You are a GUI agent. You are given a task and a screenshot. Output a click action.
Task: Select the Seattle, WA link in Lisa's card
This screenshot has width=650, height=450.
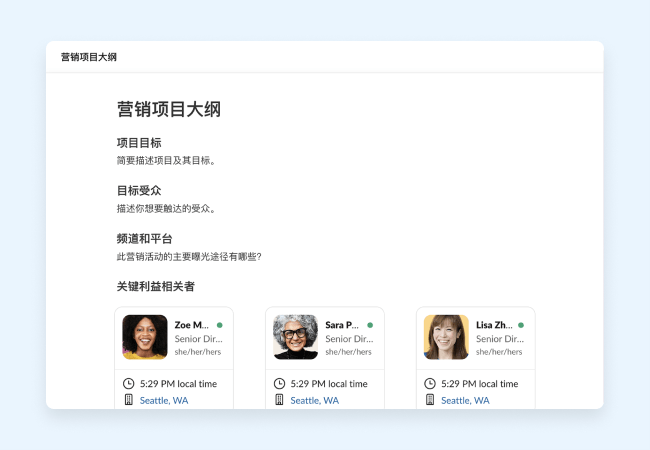(x=465, y=400)
